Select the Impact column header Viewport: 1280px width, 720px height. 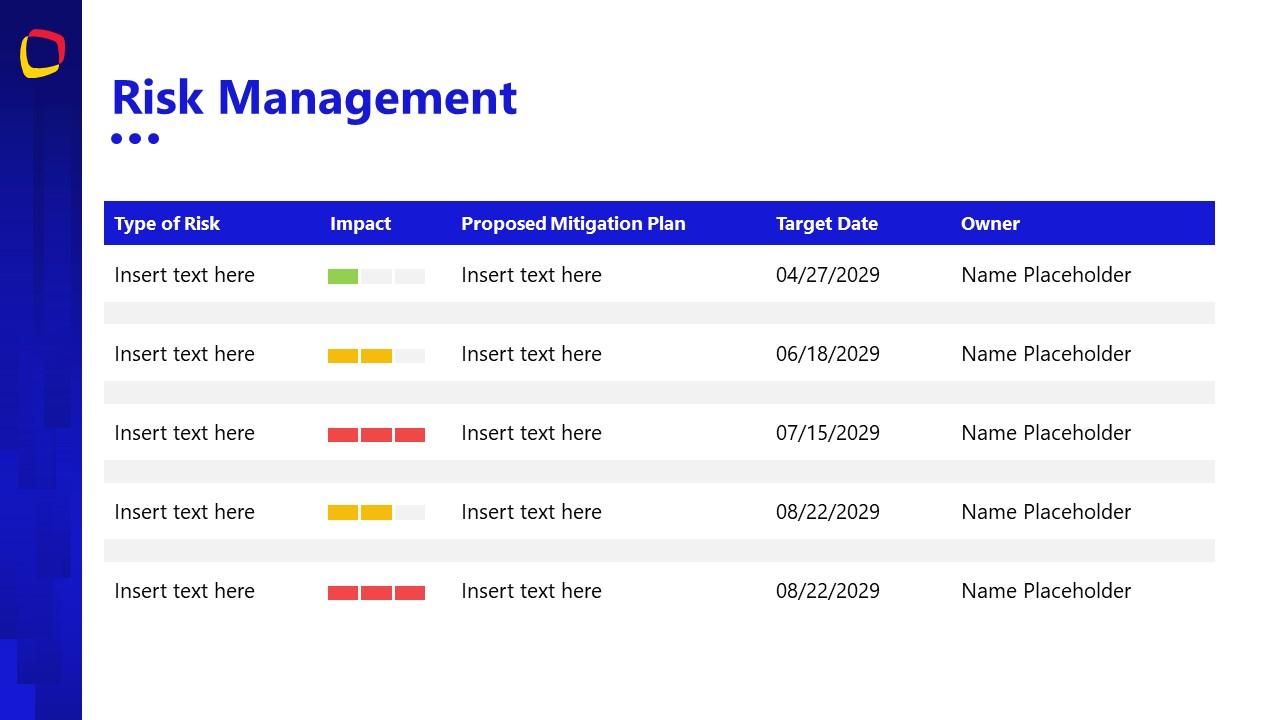[360, 223]
